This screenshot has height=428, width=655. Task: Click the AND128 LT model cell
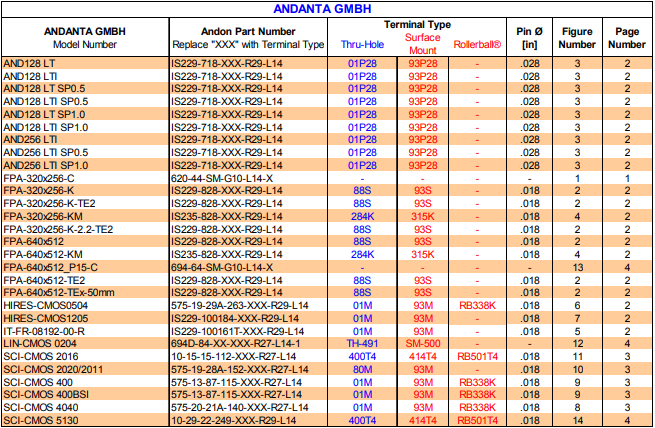[x=29, y=63]
